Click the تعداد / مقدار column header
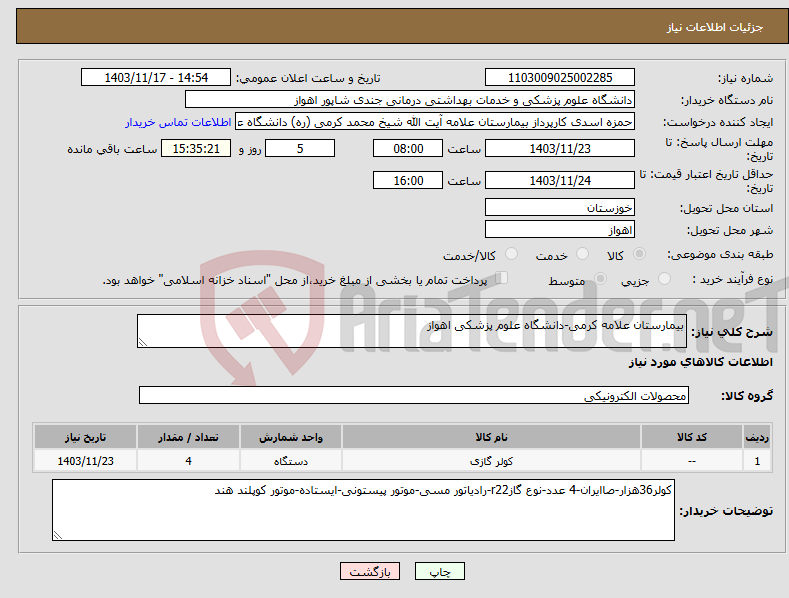789x598 pixels. pyautogui.click(x=188, y=437)
